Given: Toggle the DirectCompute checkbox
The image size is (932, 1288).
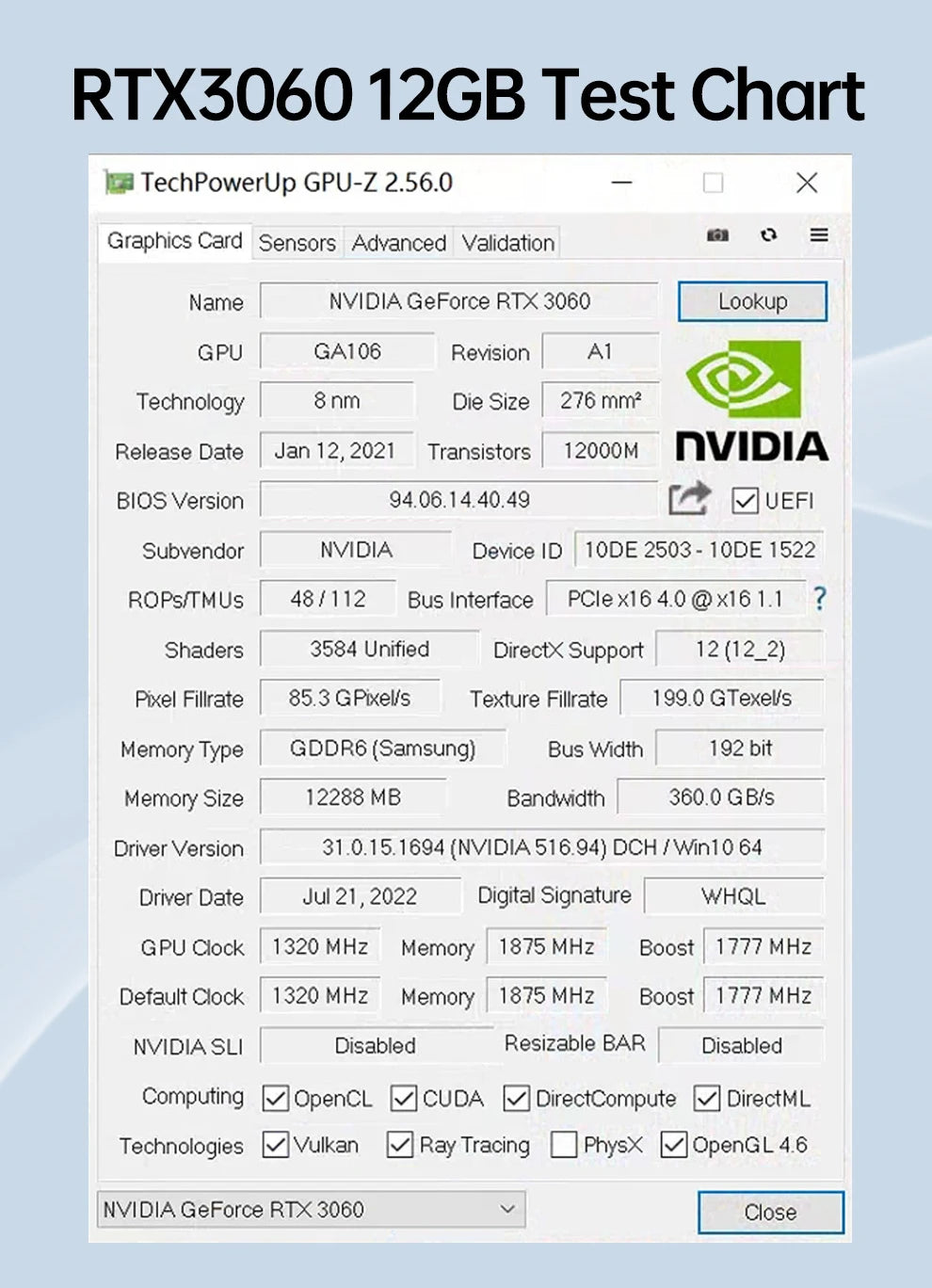Looking at the screenshot, I should click(514, 1099).
